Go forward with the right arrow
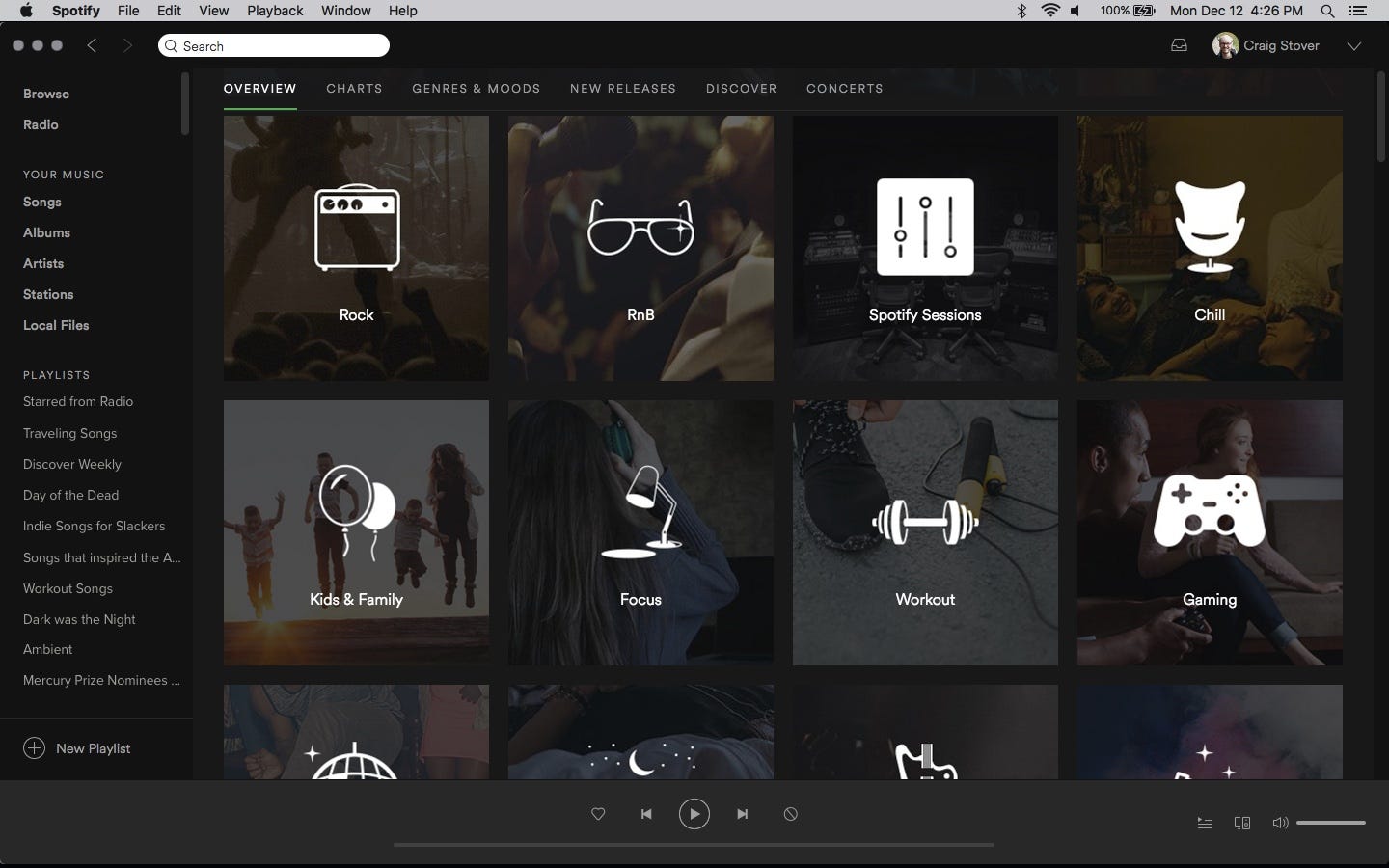The width and height of the screenshot is (1389, 868). coord(127,45)
